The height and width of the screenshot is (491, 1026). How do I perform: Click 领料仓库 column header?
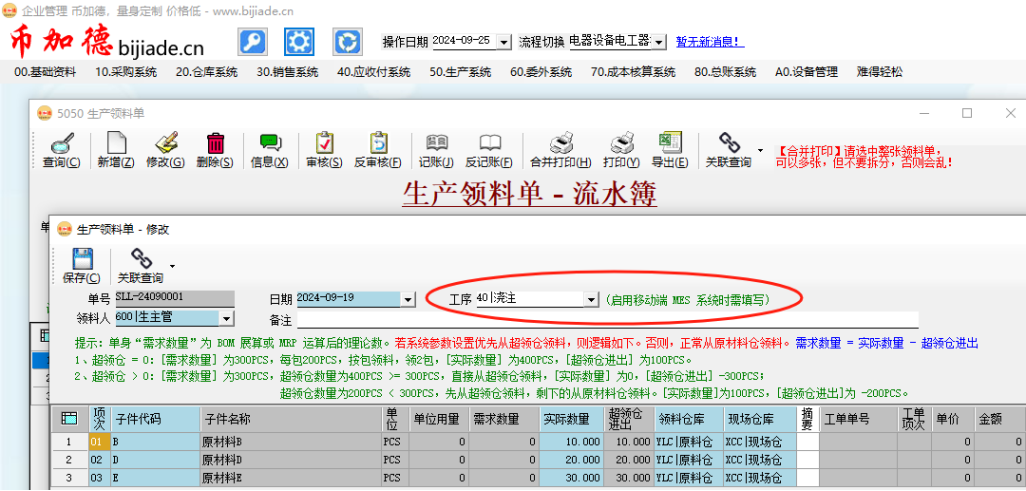(688, 419)
